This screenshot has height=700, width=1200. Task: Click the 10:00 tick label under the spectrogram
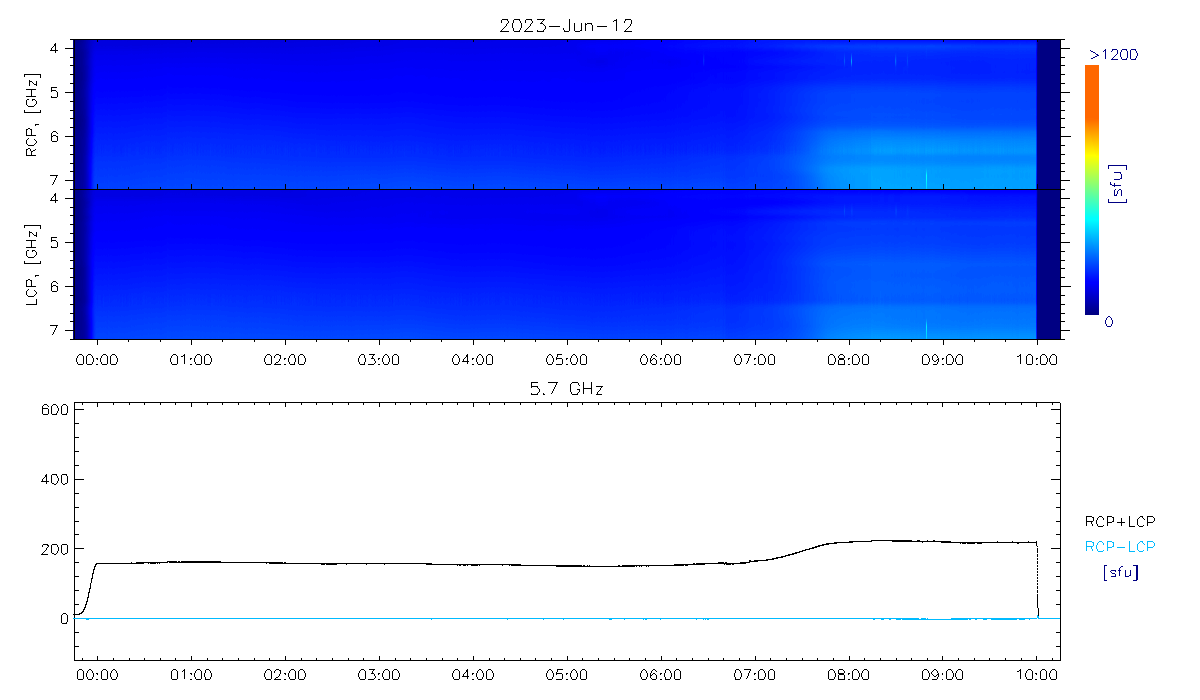click(x=1036, y=359)
